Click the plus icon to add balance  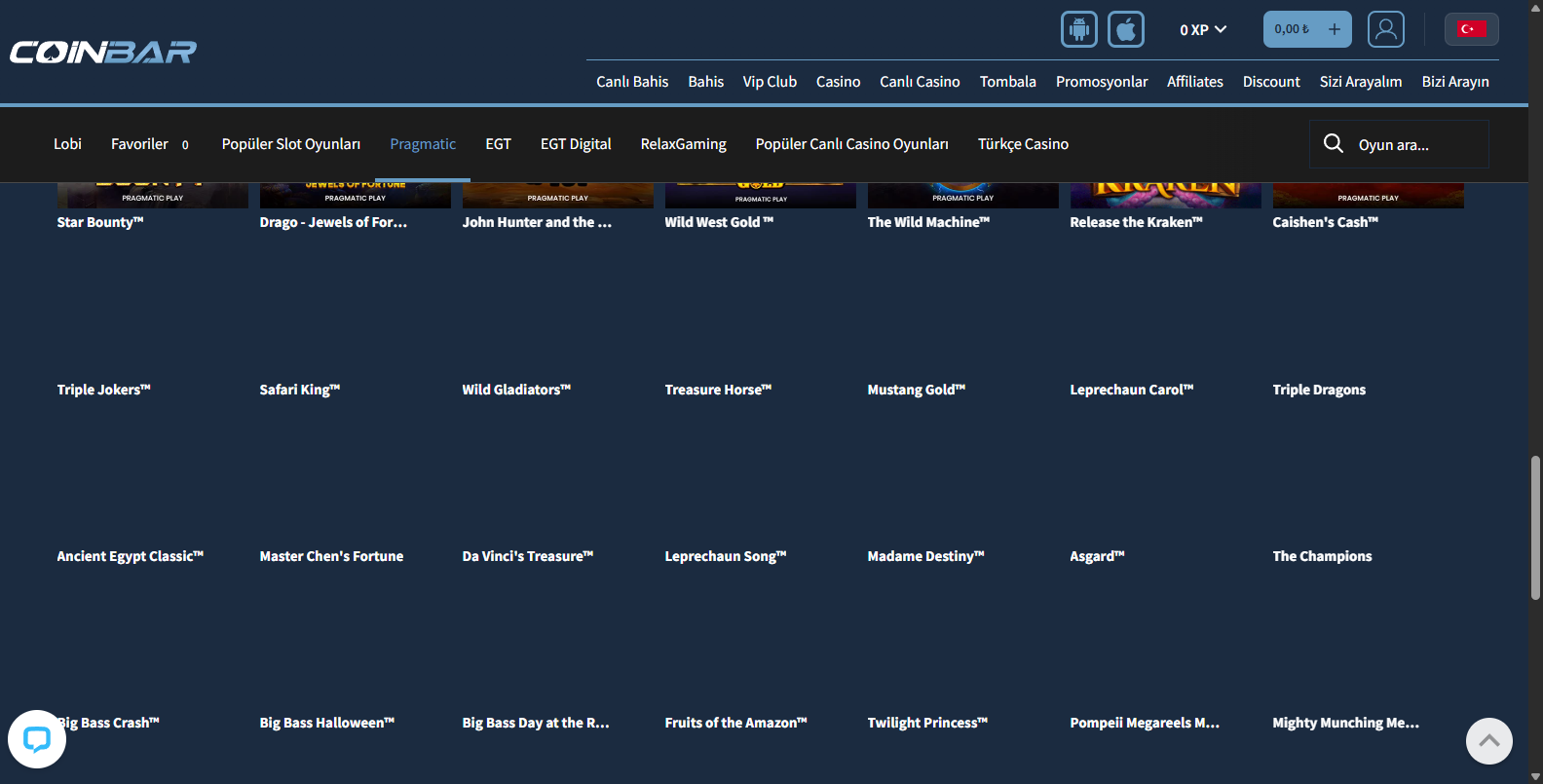pyautogui.click(x=1334, y=29)
